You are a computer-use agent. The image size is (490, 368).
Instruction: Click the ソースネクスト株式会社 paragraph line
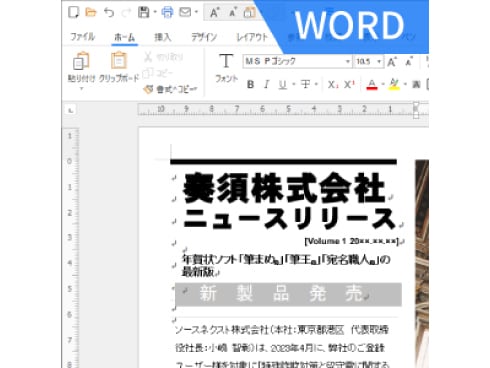[282, 330]
